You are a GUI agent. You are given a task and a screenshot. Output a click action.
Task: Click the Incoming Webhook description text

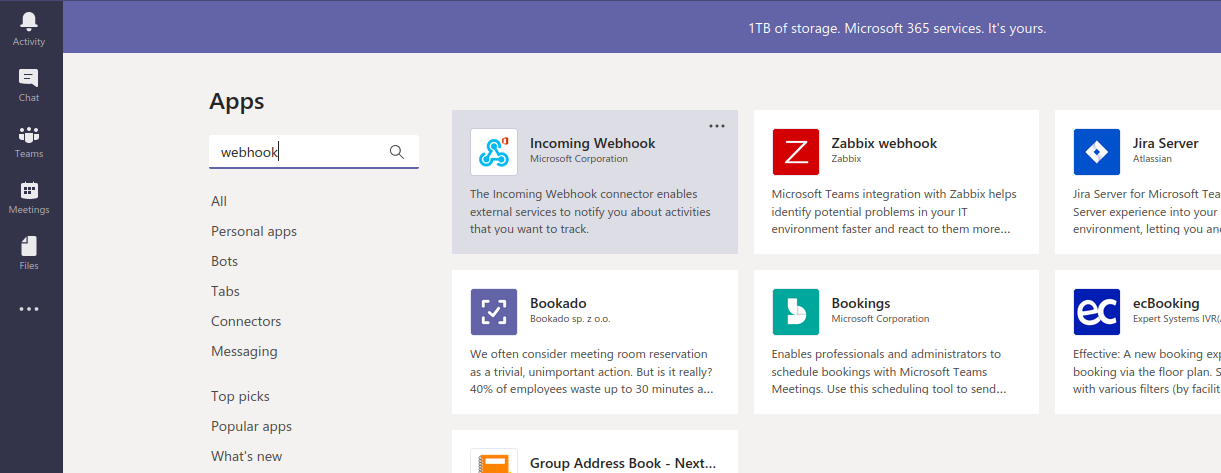(x=590, y=211)
